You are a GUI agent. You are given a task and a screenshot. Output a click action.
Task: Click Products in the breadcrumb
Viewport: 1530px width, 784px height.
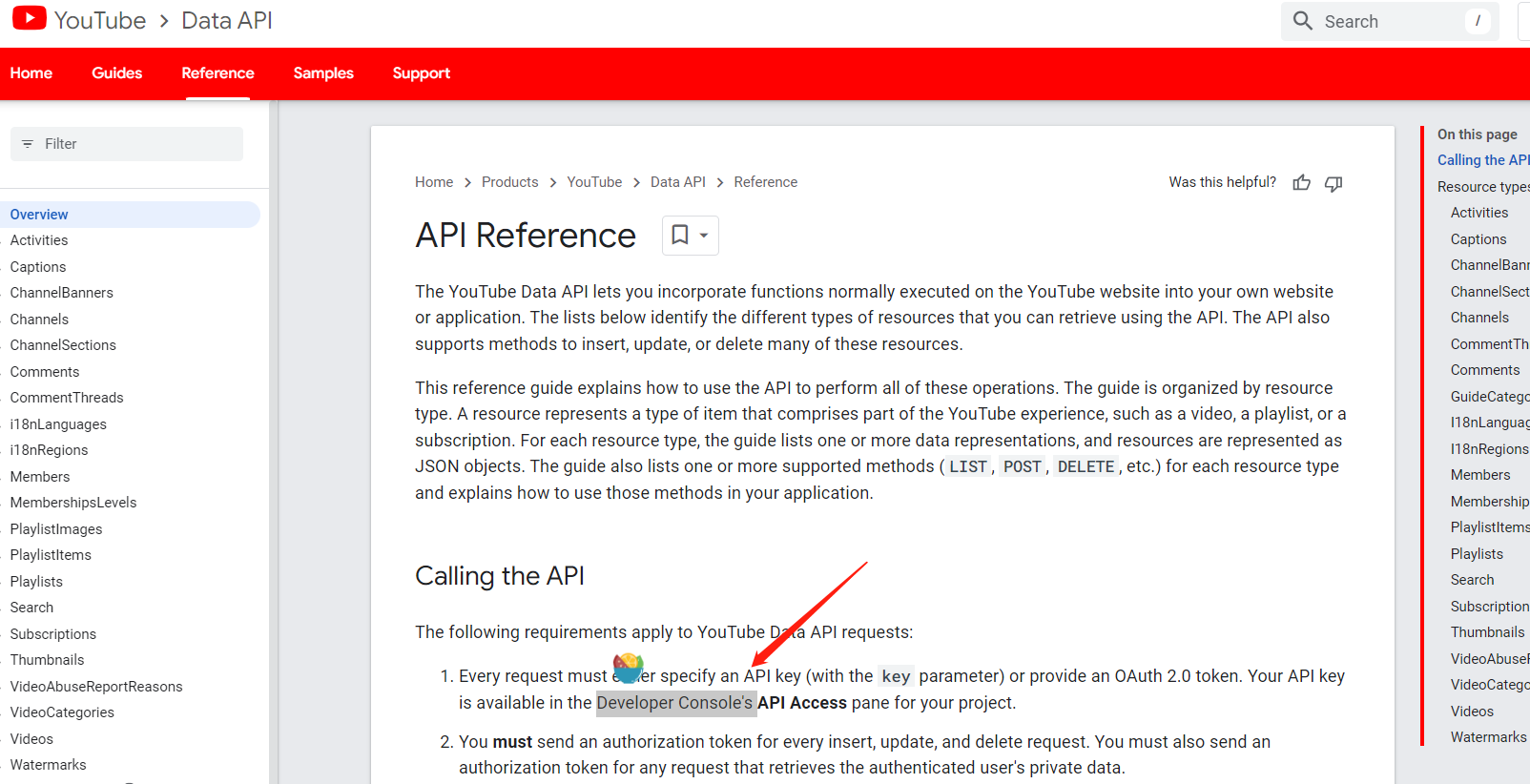pyautogui.click(x=510, y=182)
